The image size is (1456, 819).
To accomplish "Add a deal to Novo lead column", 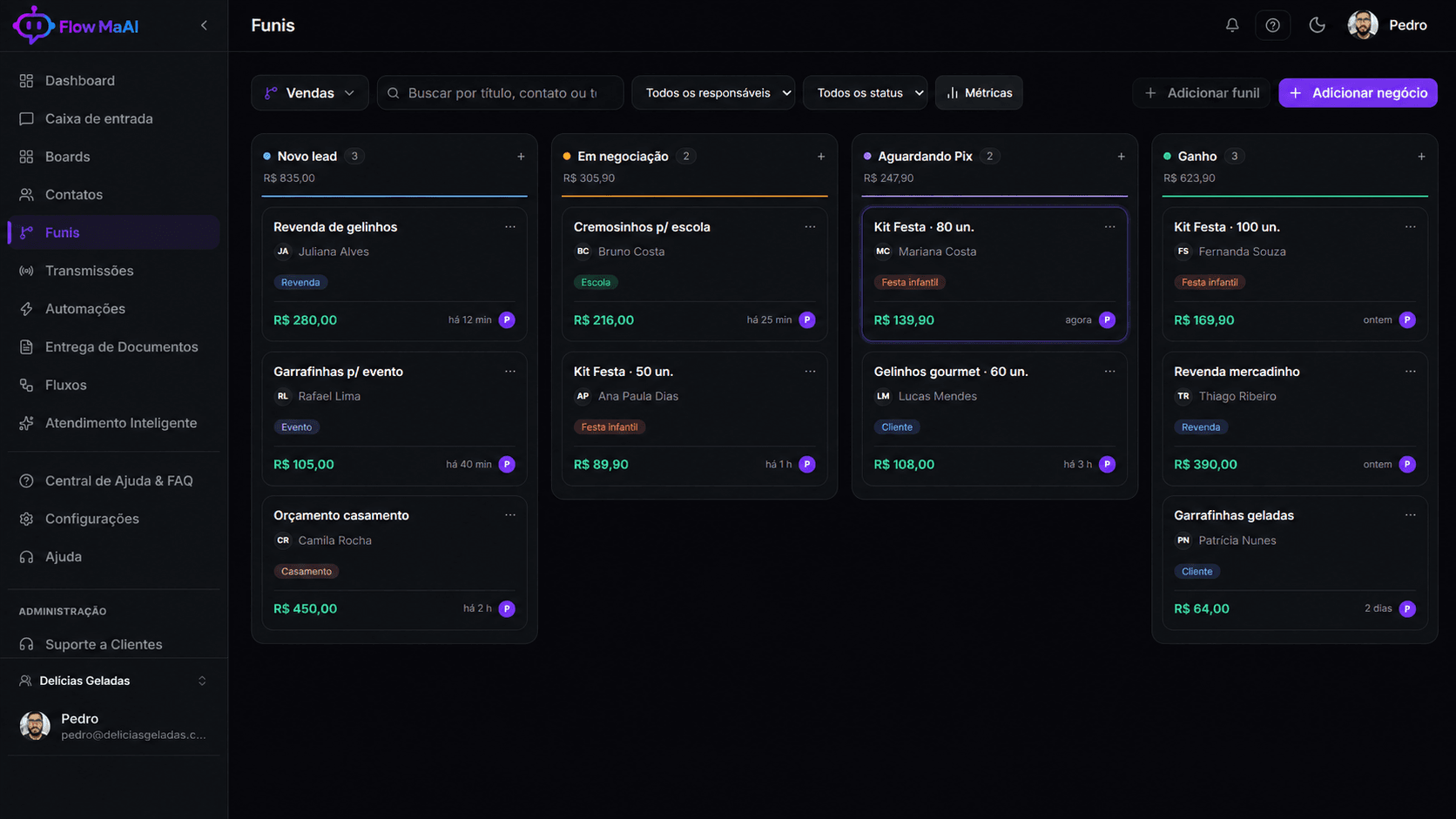I will click(521, 157).
